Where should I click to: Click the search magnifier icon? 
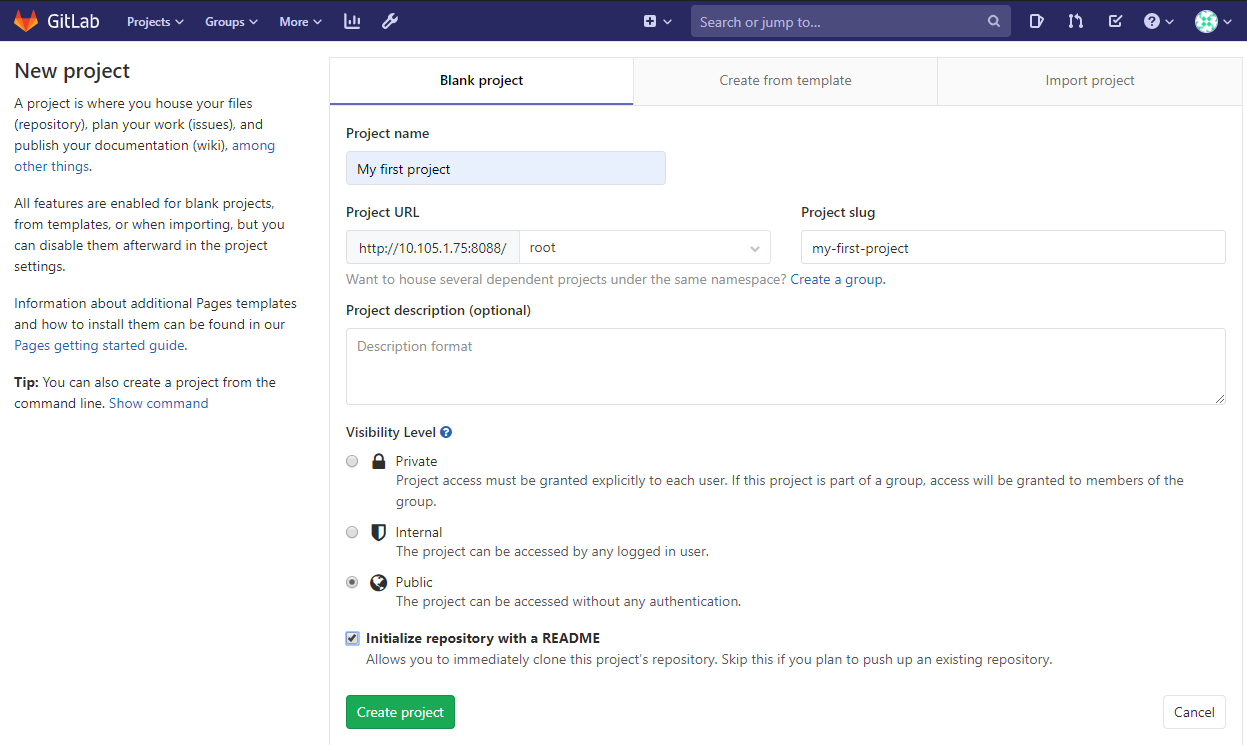tap(993, 21)
